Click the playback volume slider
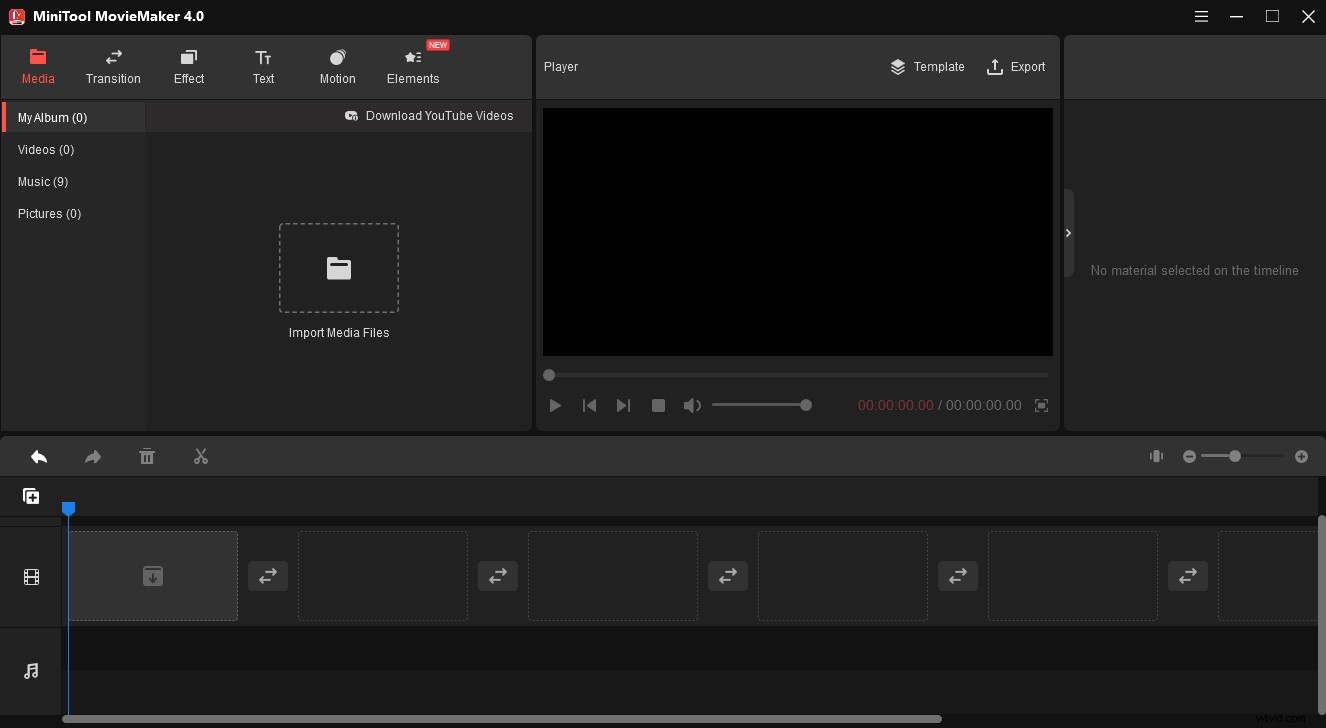Viewport: 1326px width, 728px height. [762, 405]
